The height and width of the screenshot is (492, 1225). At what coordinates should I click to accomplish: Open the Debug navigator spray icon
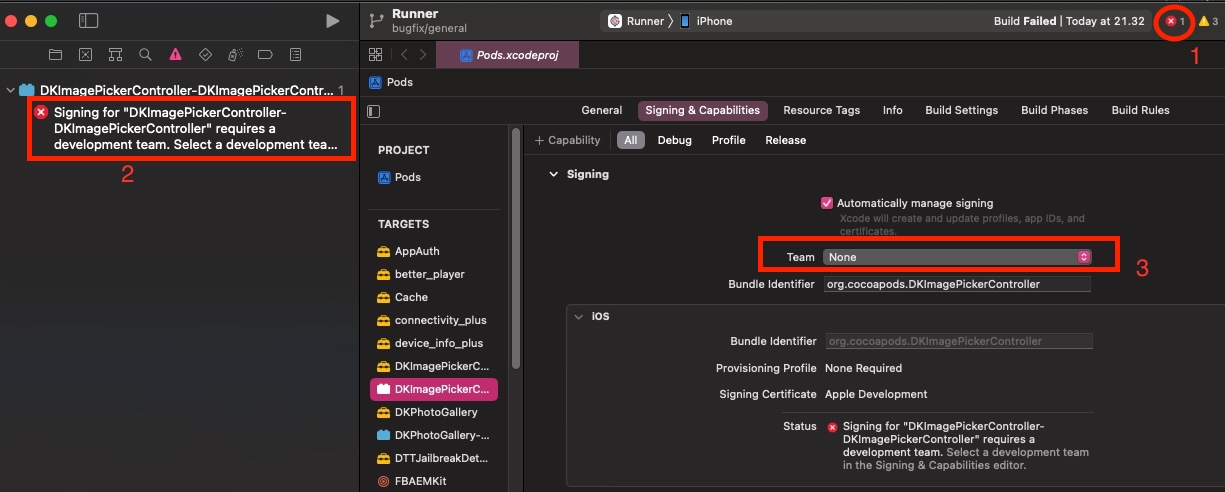pos(235,54)
